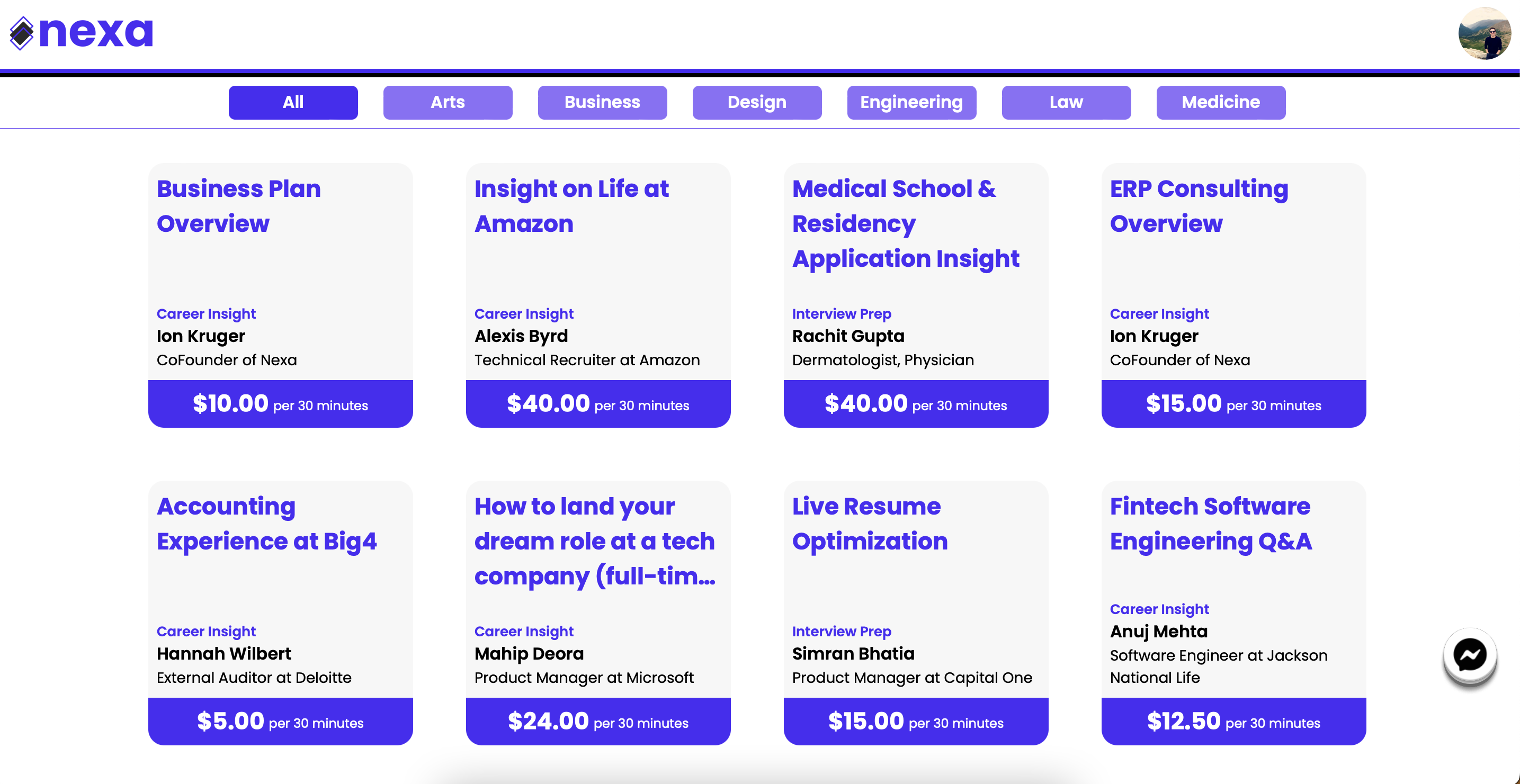Book Accounting Experience at $5.00

(280, 721)
